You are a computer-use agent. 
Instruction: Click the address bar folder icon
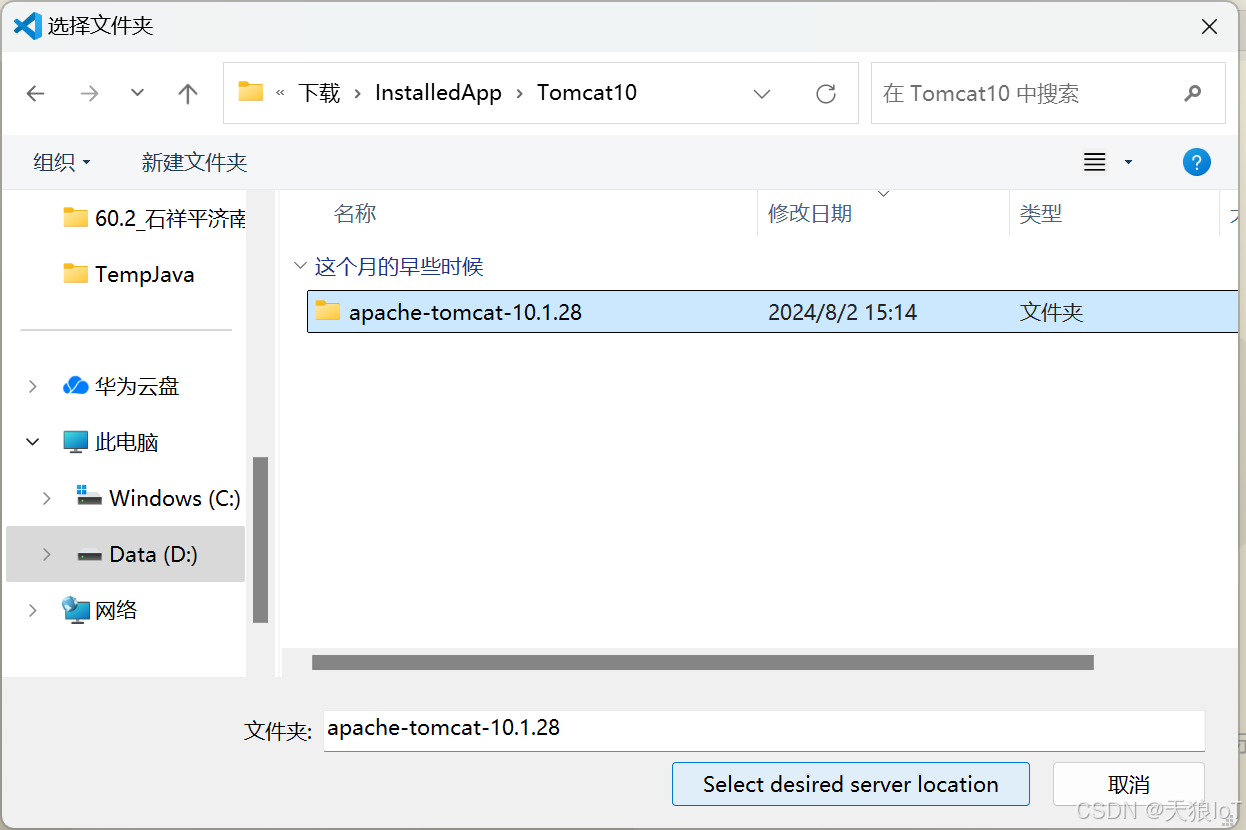point(251,92)
